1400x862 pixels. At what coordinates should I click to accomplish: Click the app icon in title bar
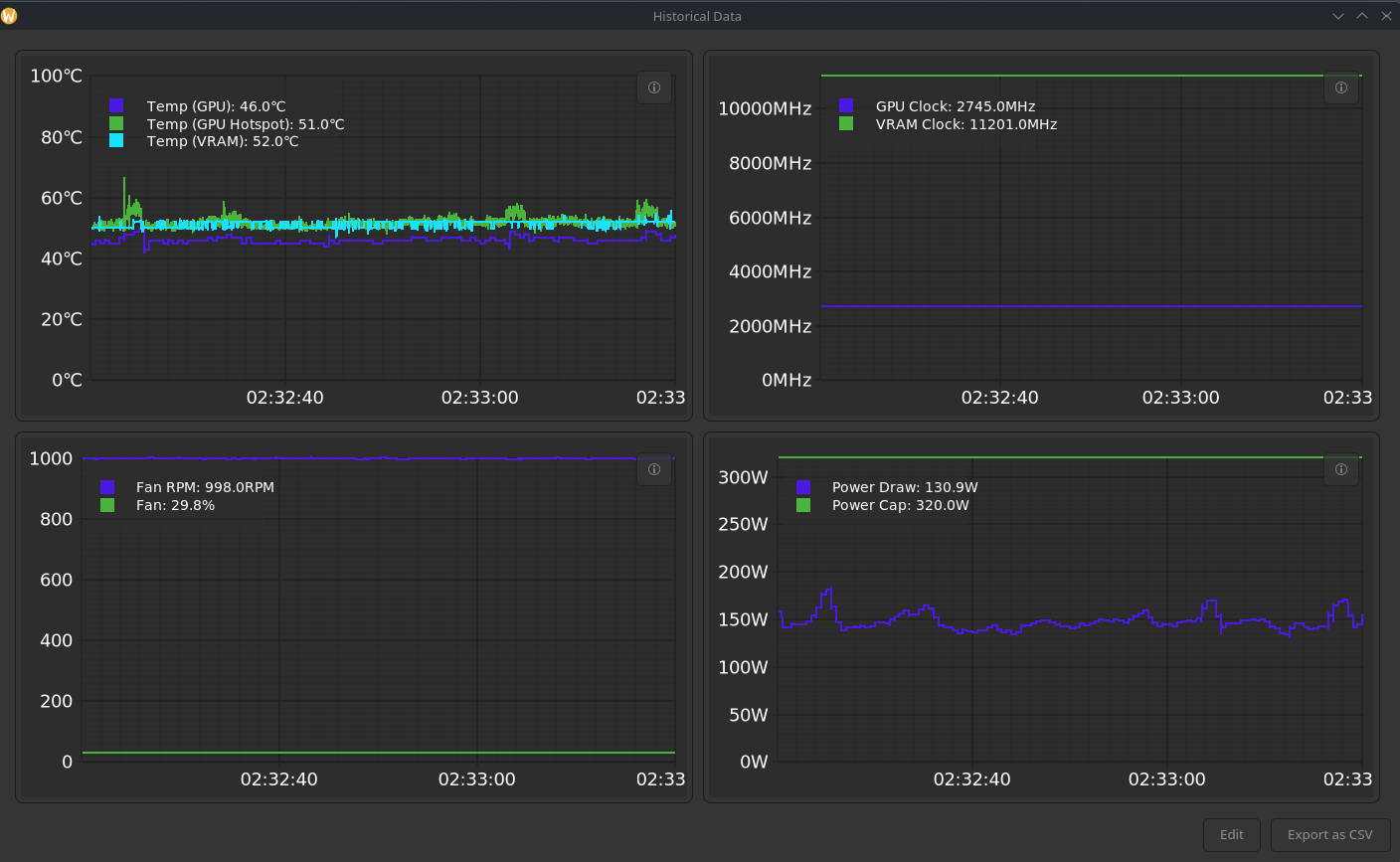[x=10, y=16]
